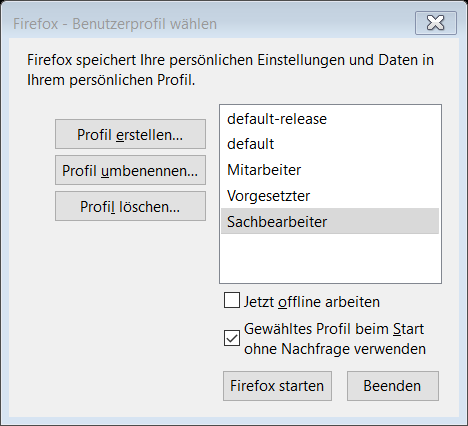Close the dialog with the X button
The height and width of the screenshot is (426, 468).
(x=436, y=23)
